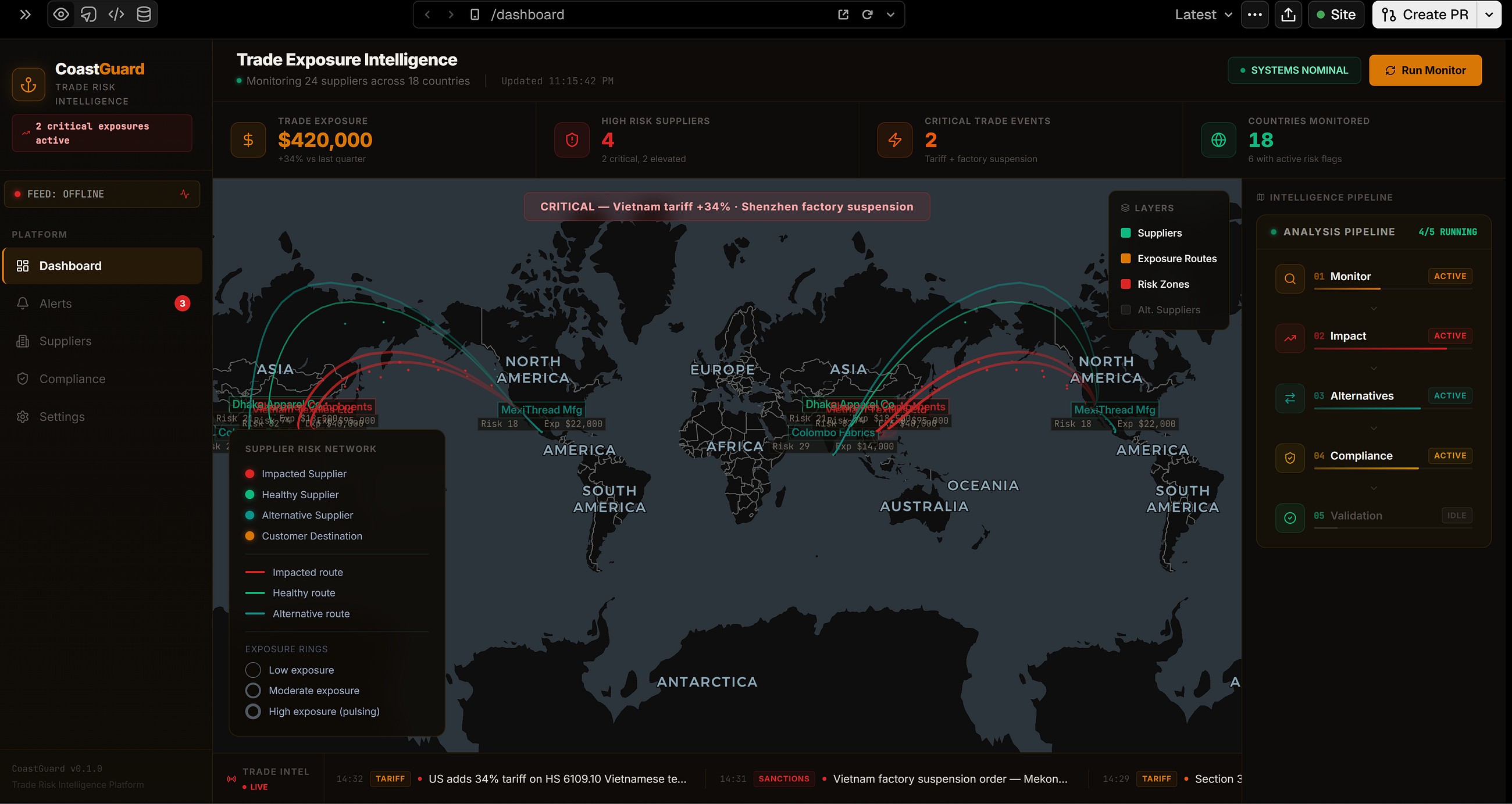
Task: Click the Run Monitor button
Action: click(1425, 70)
